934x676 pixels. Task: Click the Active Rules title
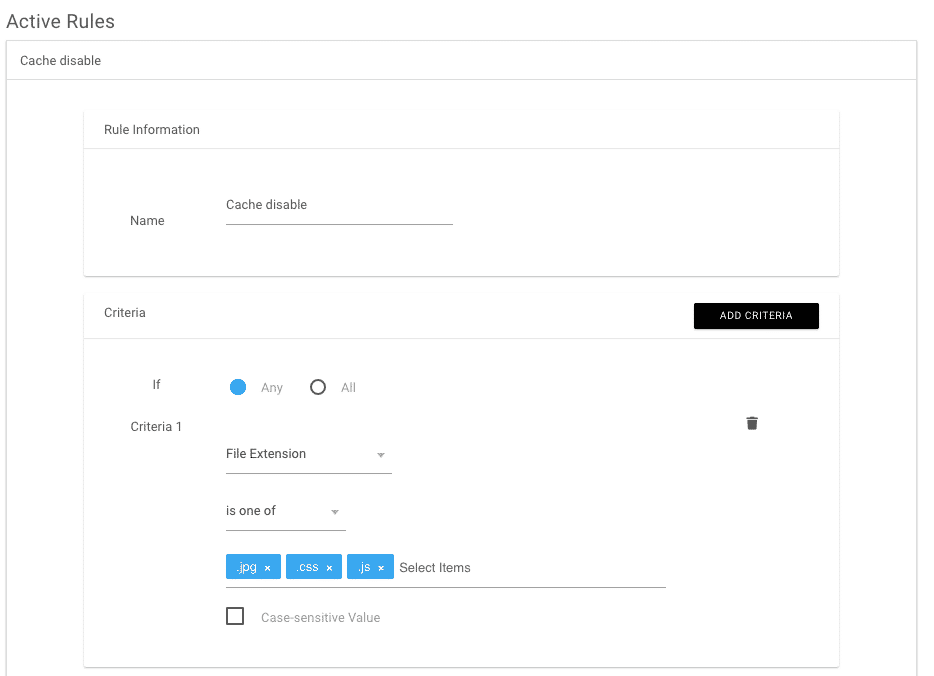[60, 21]
